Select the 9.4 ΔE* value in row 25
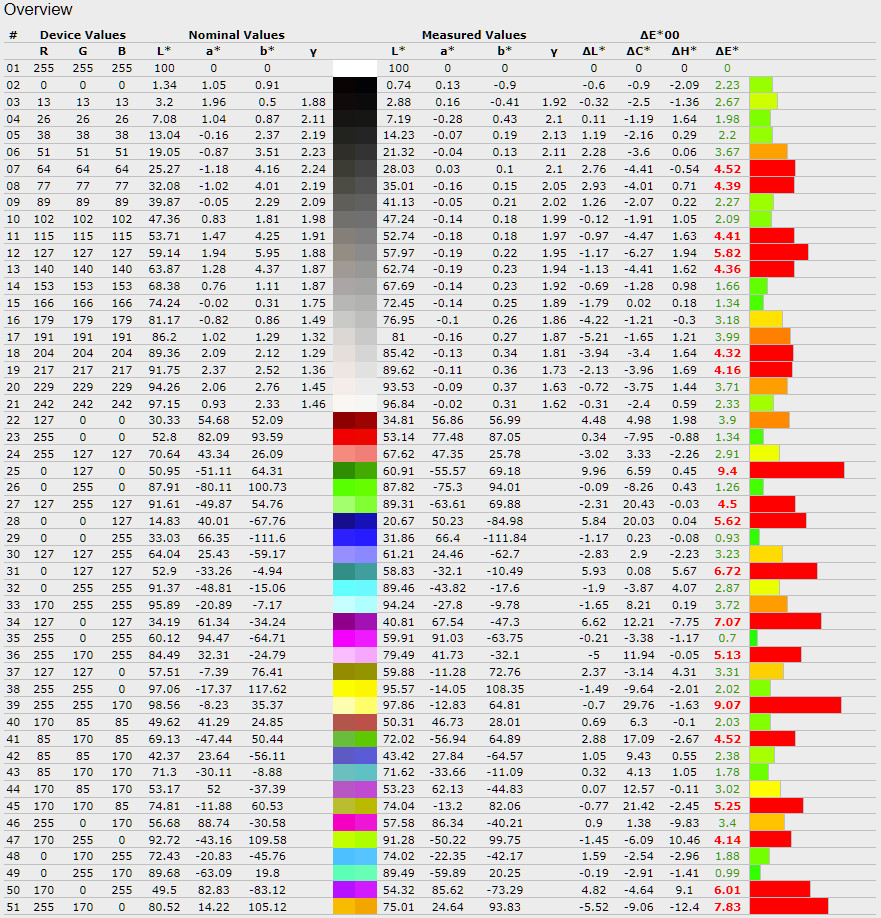This screenshot has width=881, height=918. (x=727, y=470)
